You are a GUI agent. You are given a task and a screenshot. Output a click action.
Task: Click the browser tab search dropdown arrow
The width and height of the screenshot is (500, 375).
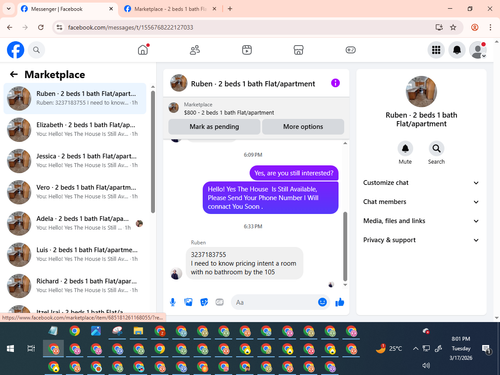click(x=9, y=9)
